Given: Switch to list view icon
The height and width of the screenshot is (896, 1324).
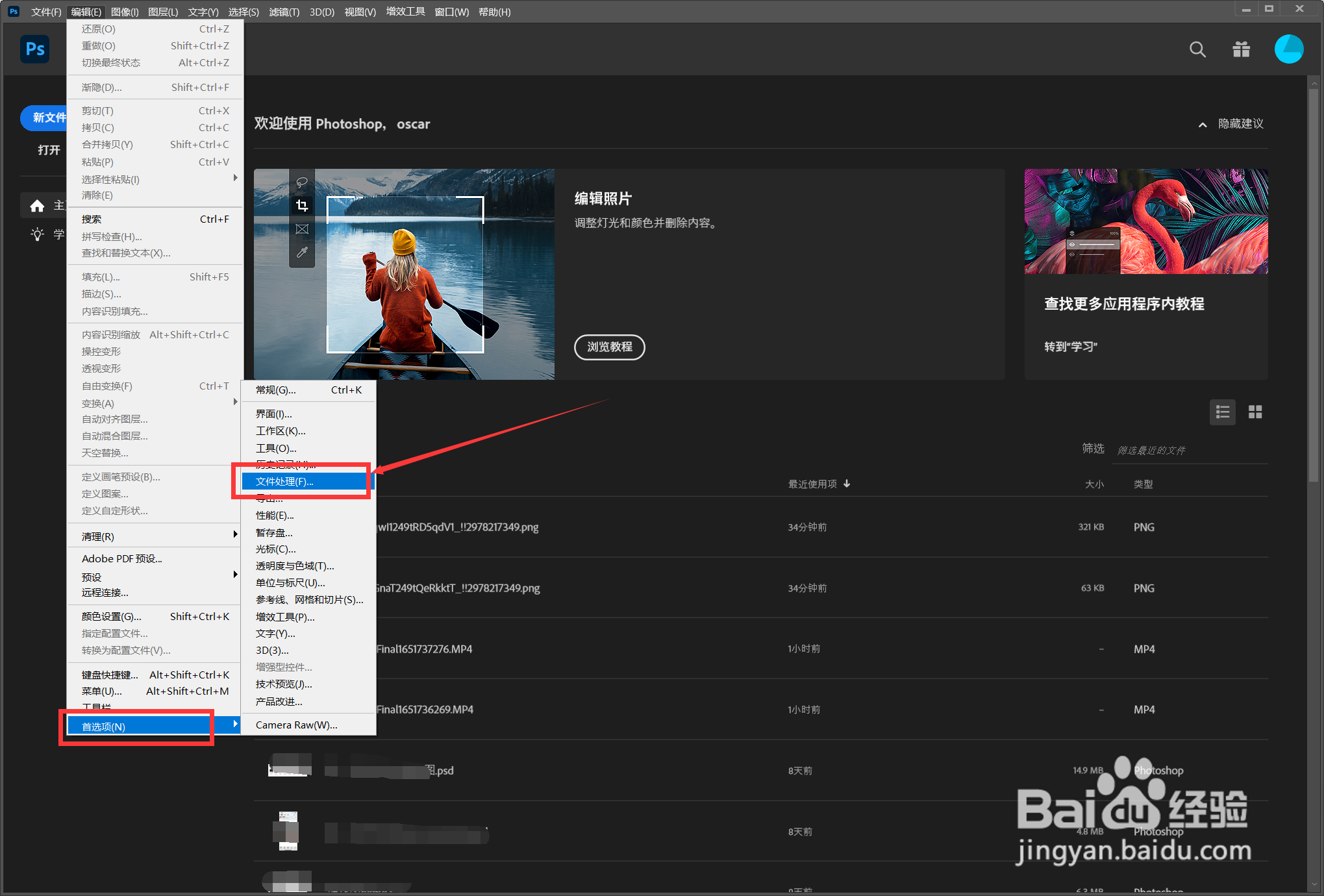Looking at the screenshot, I should coord(1222,412).
